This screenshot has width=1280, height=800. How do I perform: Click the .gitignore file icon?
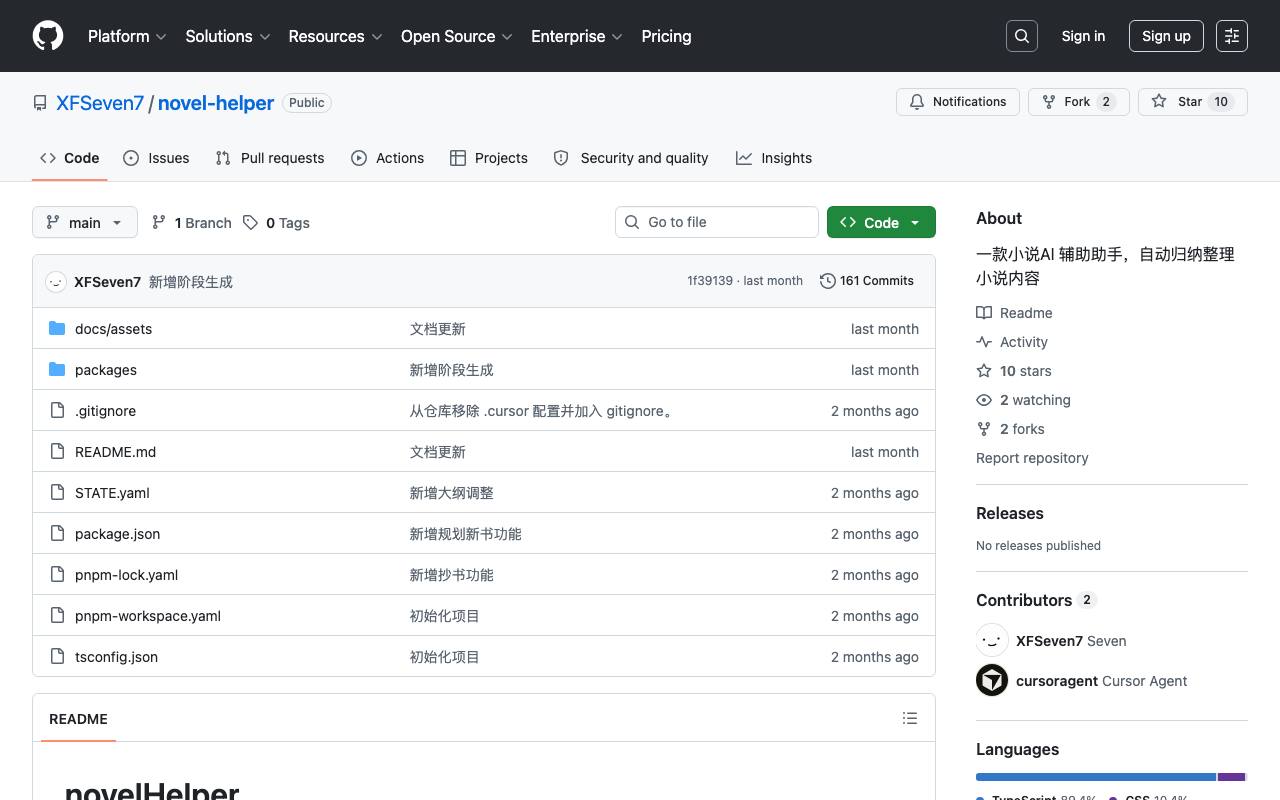[x=57, y=411]
